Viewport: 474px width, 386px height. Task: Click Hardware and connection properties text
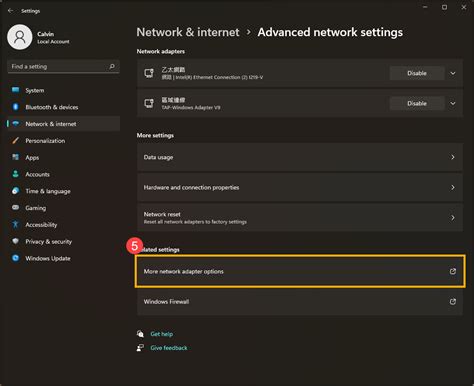[191, 187]
